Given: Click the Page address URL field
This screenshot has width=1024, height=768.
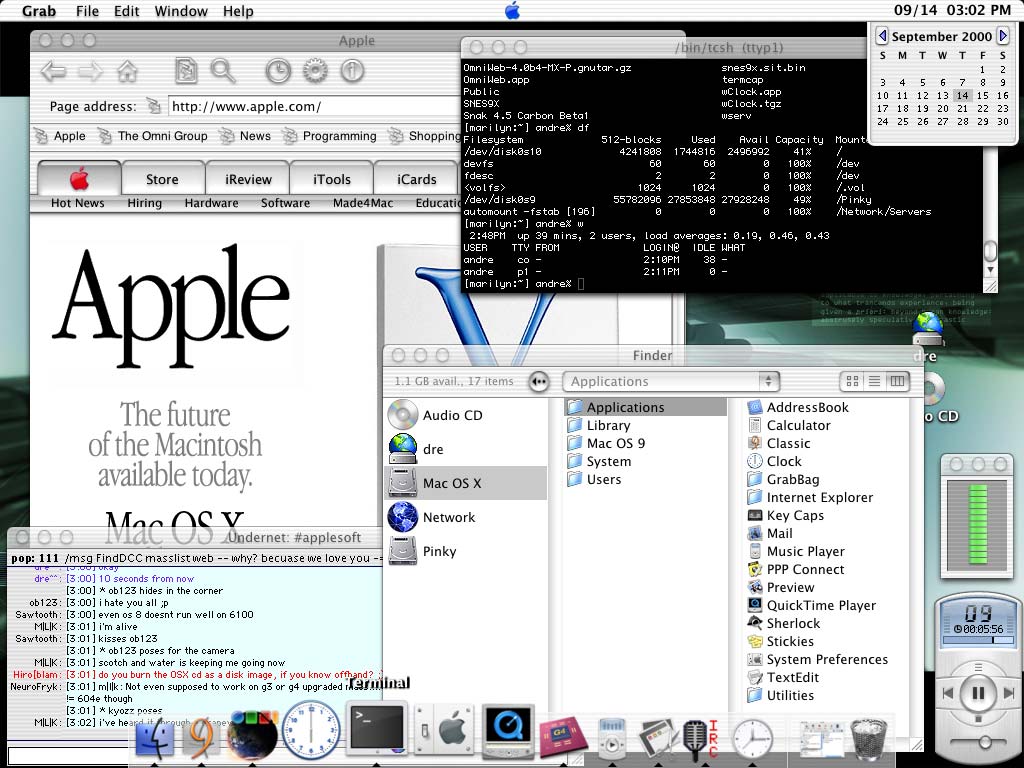Looking at the screenshot, I should click(x=310, y=106).
